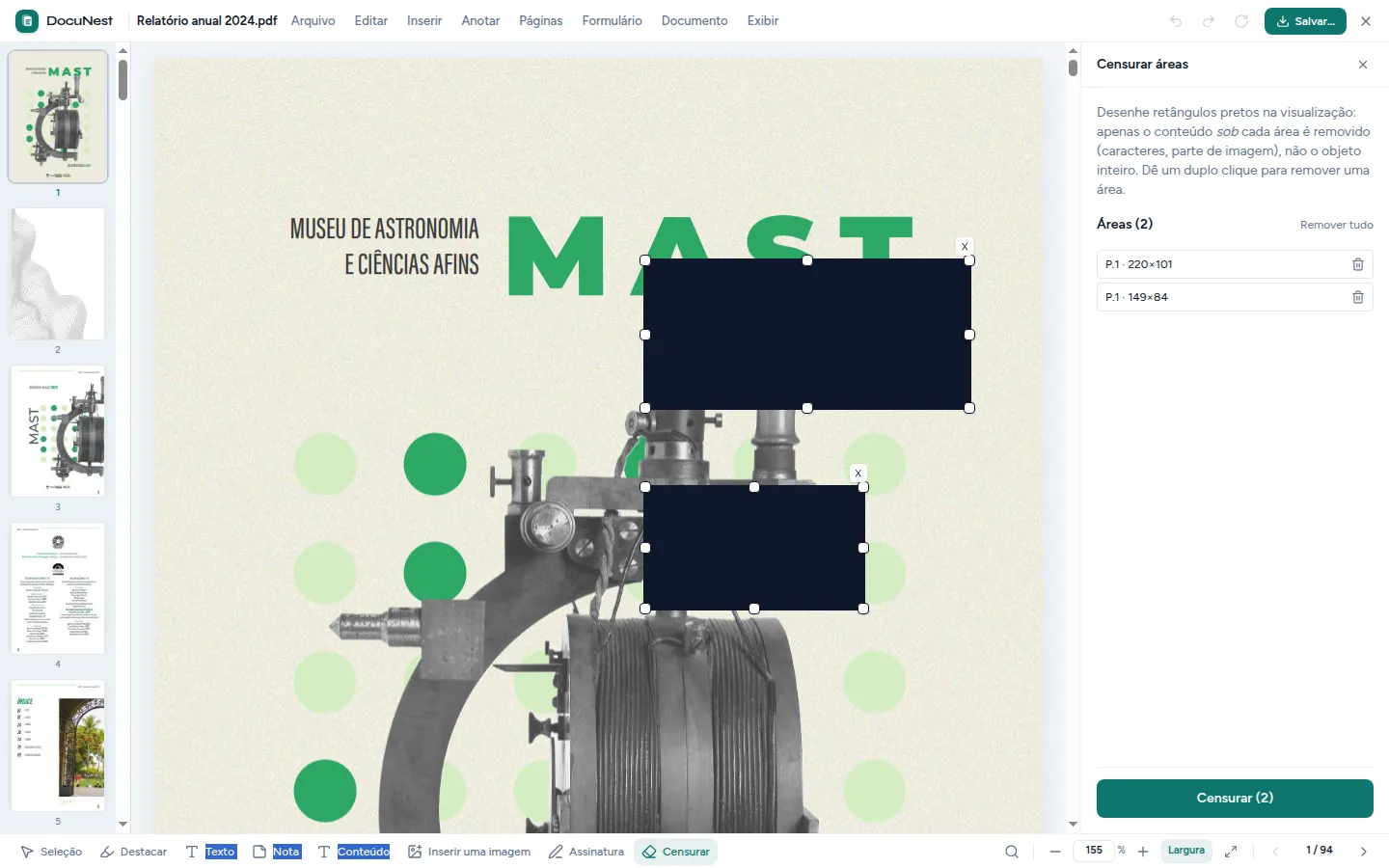Open the Arquivo menu

point(313,21)
